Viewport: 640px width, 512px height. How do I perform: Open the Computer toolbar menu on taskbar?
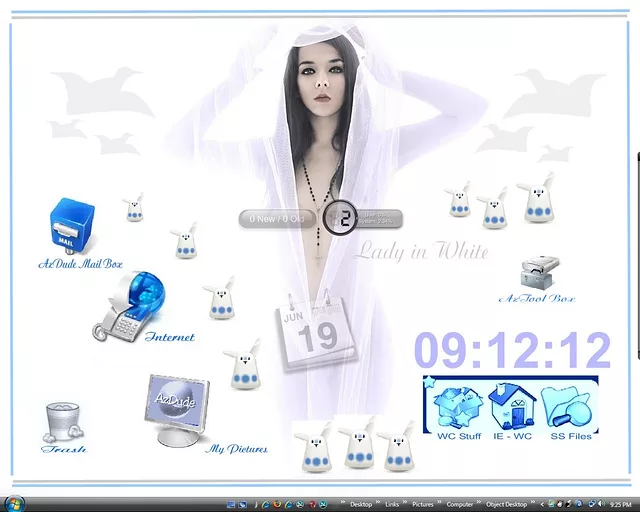(459, 504)
